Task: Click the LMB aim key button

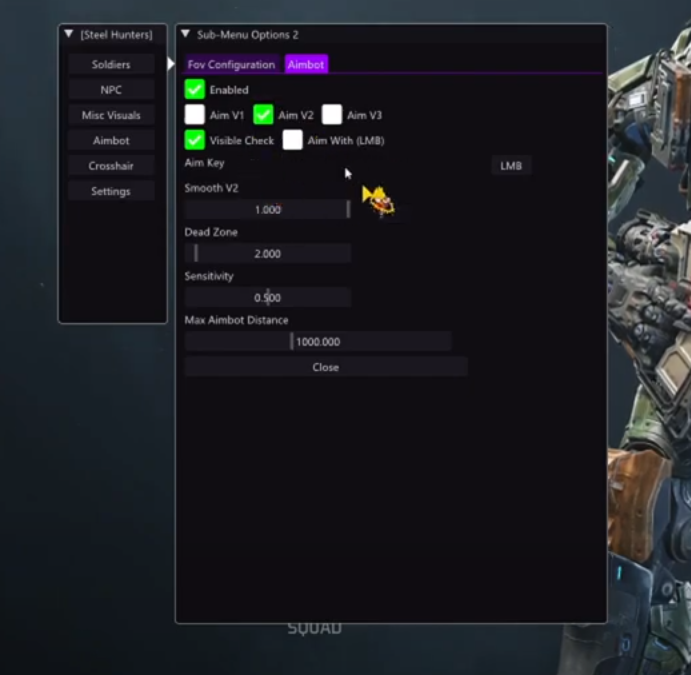Action: 511,166
